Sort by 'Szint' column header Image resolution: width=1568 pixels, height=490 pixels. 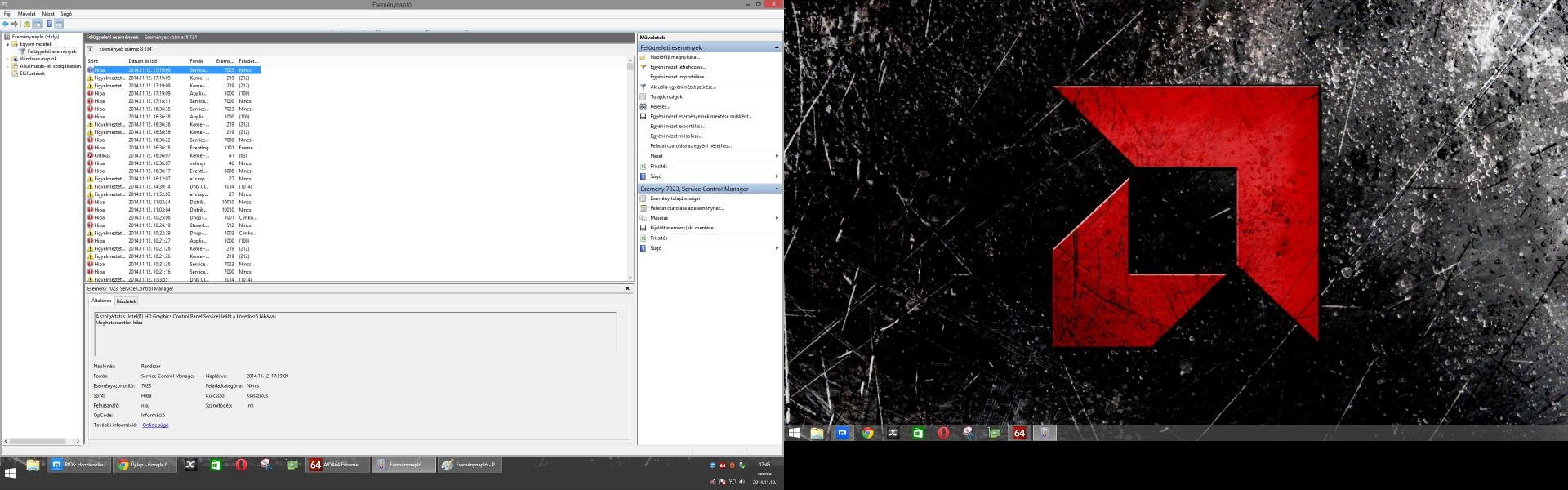click(106, 61)
